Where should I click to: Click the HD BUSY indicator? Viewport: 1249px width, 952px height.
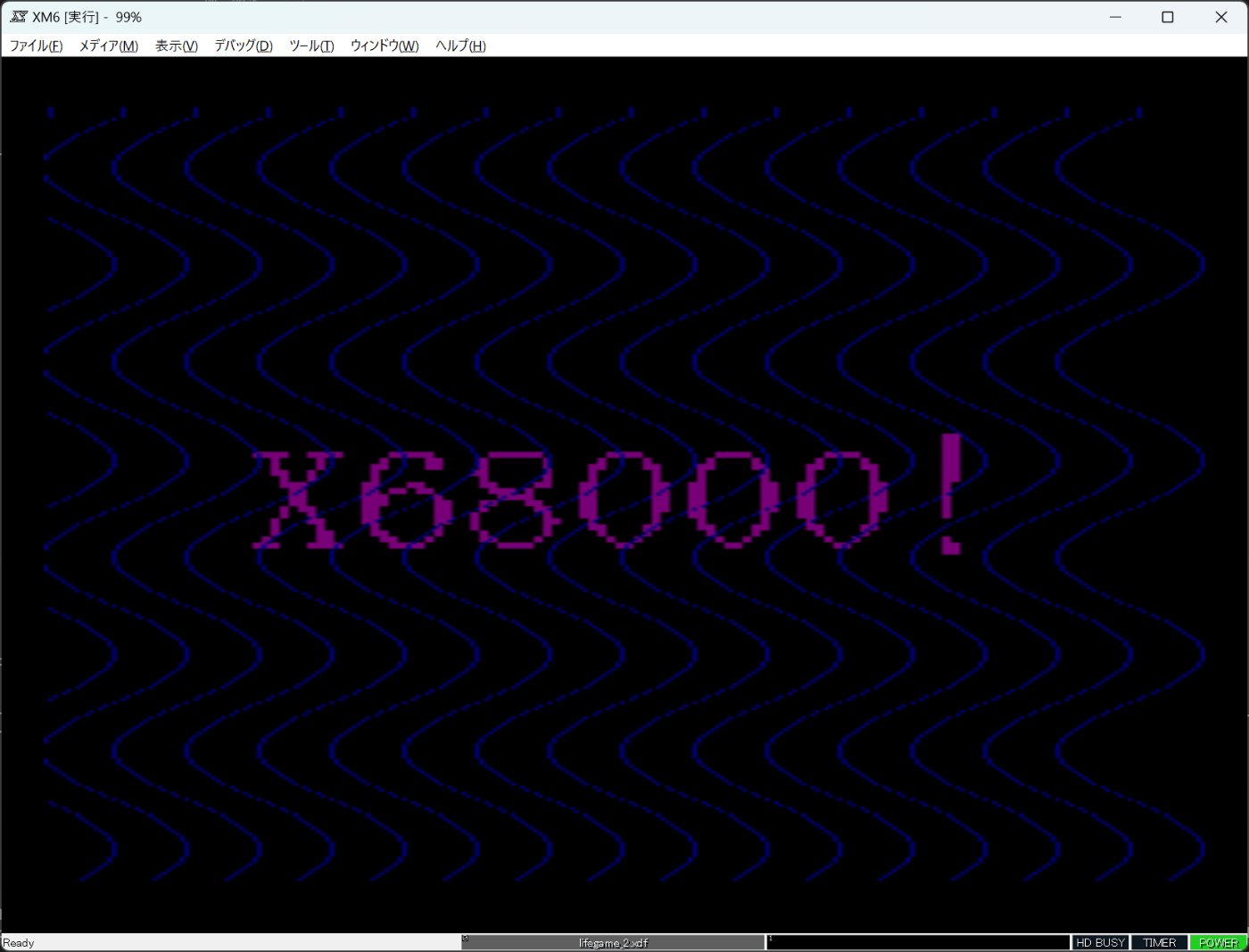pos(1100,942)
